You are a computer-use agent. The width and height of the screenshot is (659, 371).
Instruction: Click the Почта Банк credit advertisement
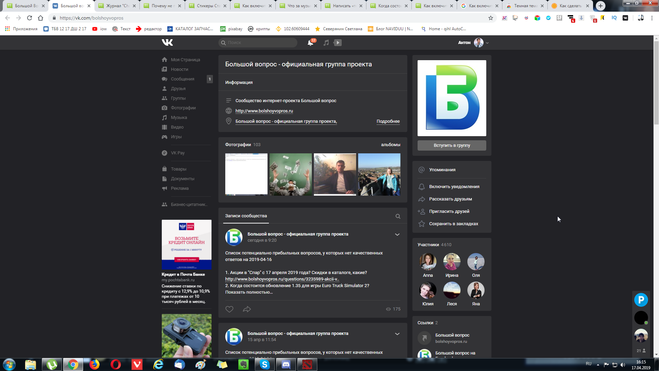point(187,245)
